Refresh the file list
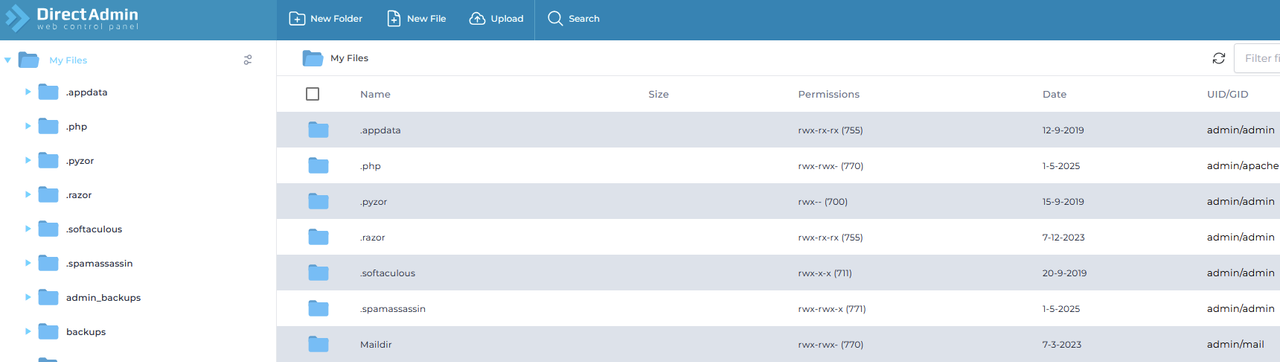The image size is (1280, 362). pos(1218,58)
